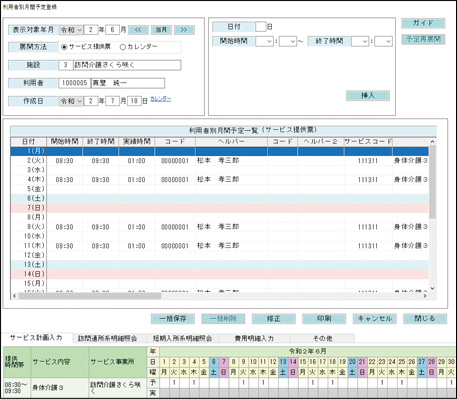
Task: Open 終了時間 hour dropdown
Action: 360,41
